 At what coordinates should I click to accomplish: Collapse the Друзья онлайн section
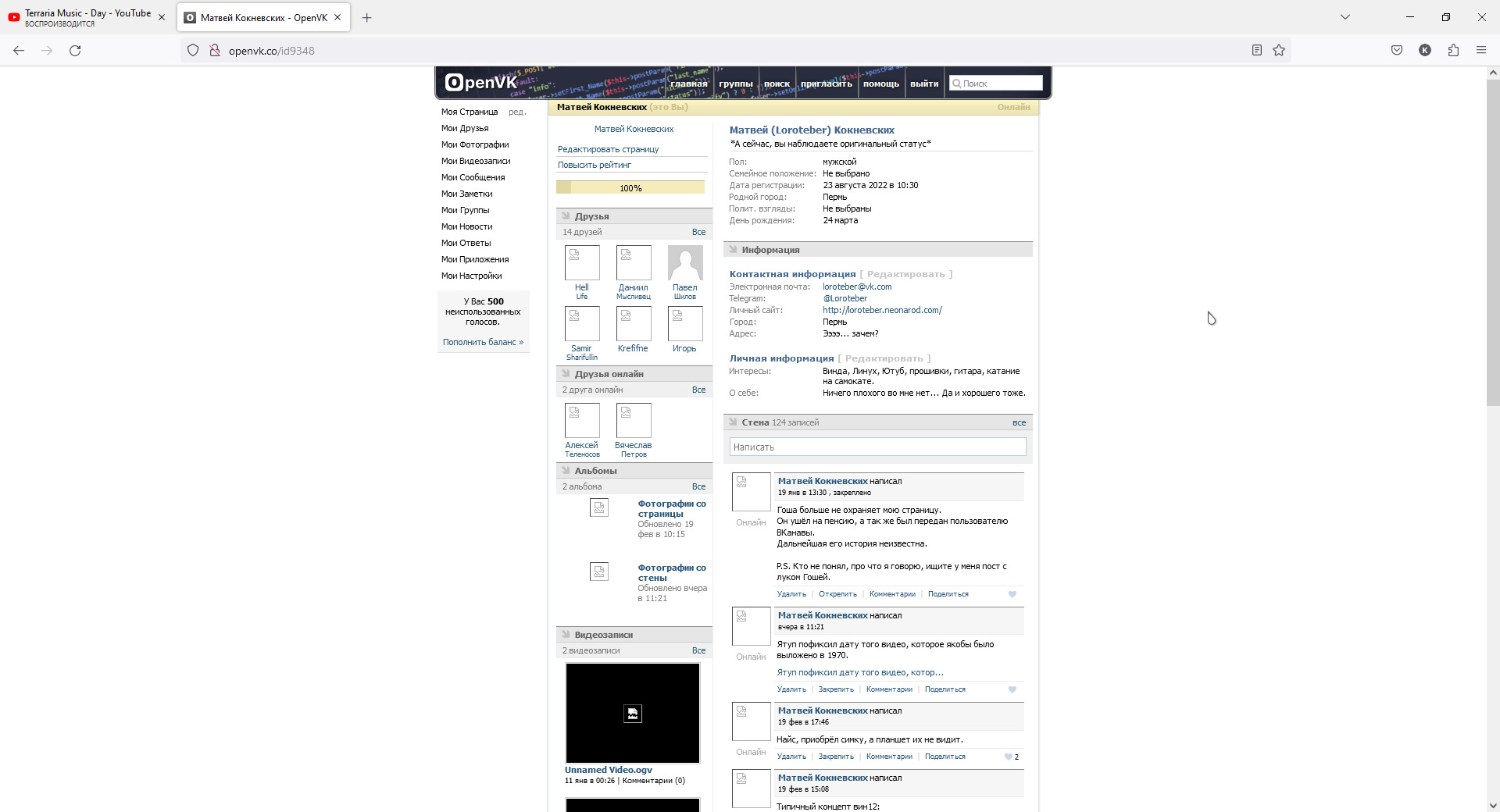pyautogui.click(x=566, y=374)
